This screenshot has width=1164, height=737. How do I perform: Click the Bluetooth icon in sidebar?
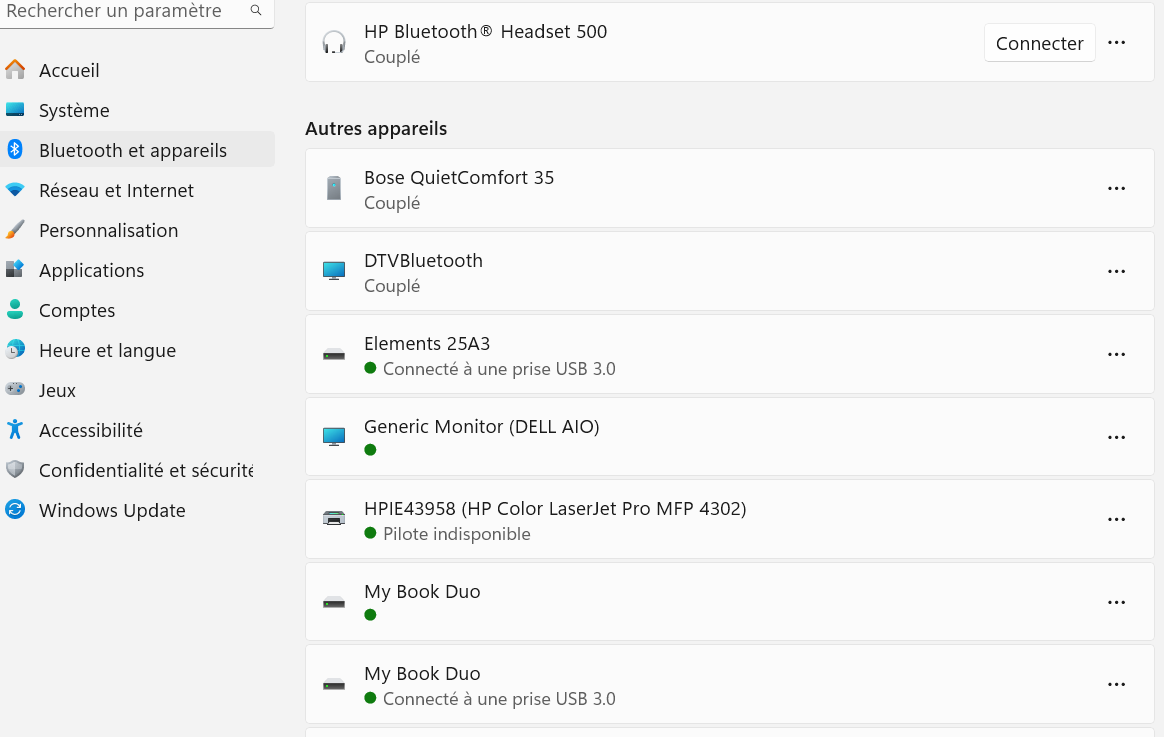click(x=15, y=149)
